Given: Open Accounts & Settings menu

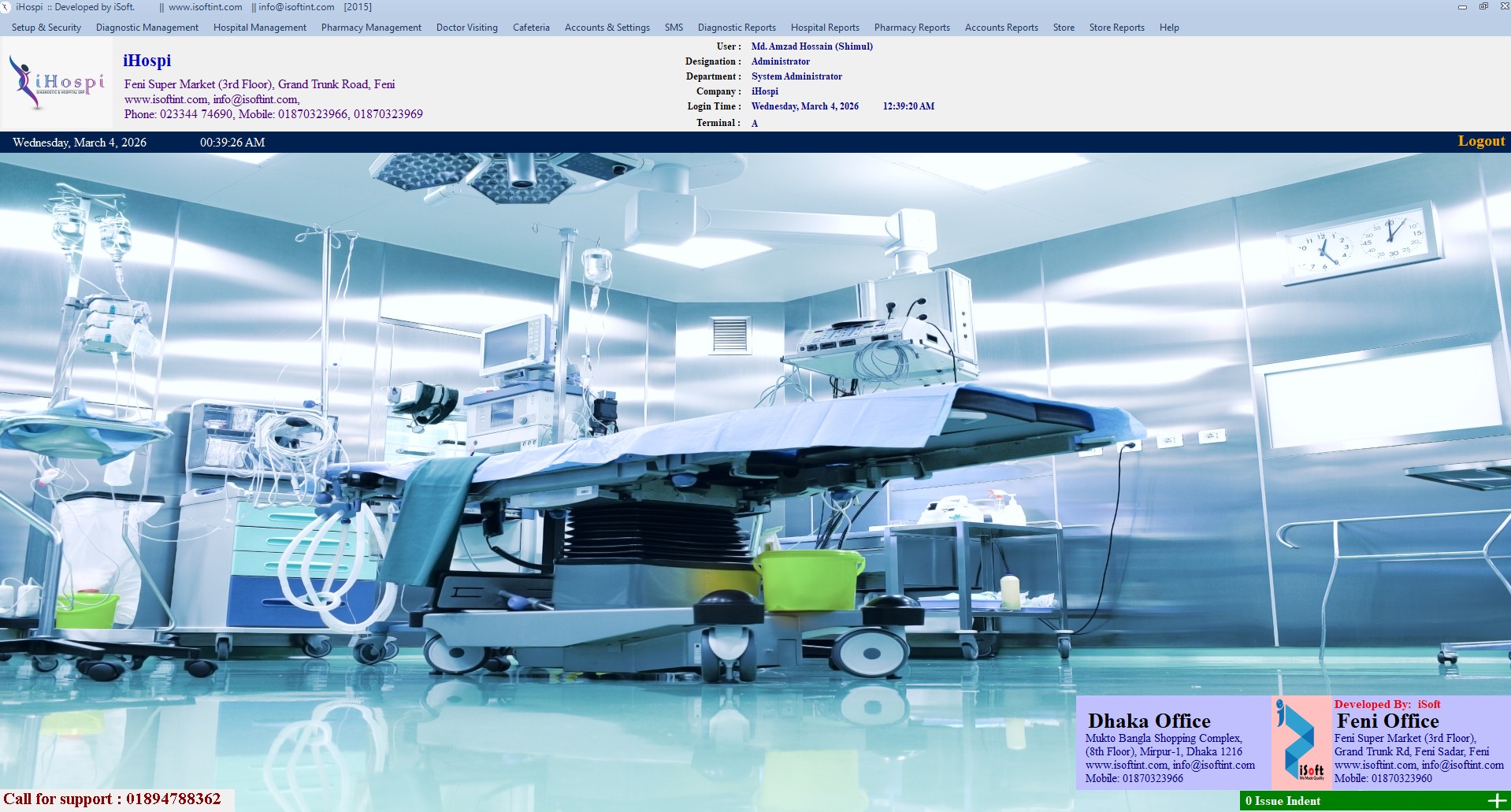Looking at the screenshot, I should pos(607,28).
